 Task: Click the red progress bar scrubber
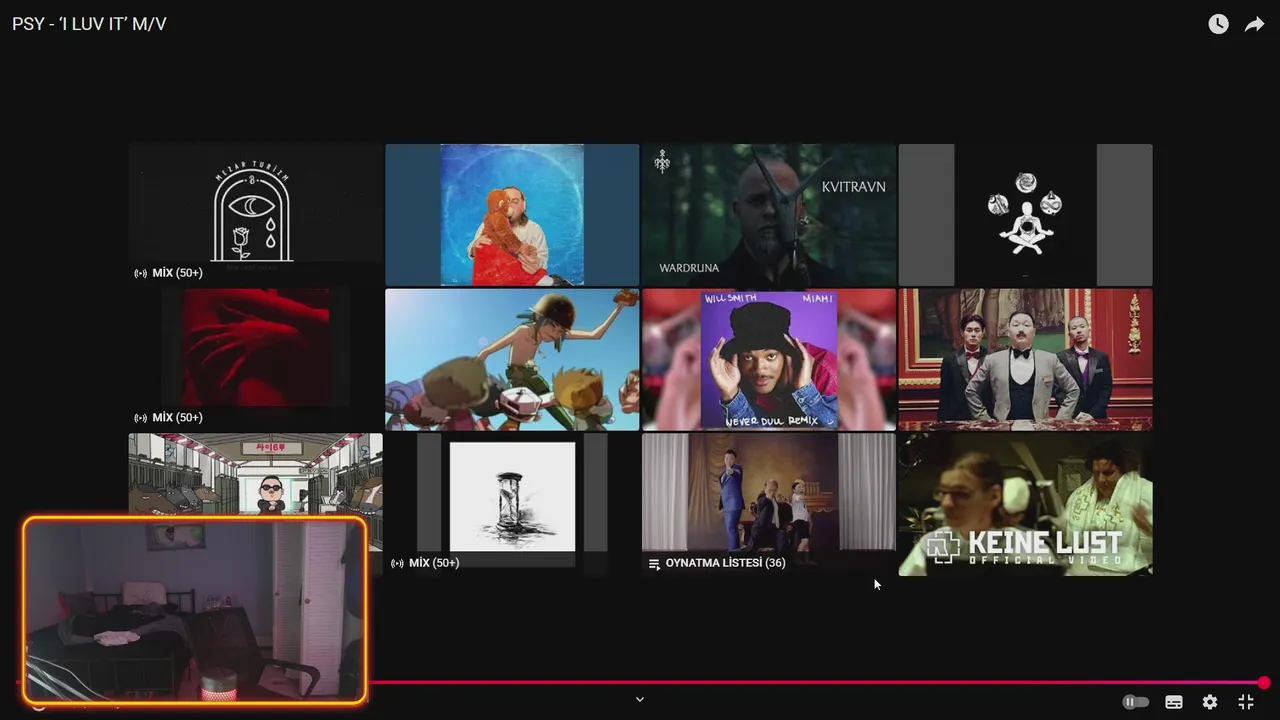click(1264, 683)
